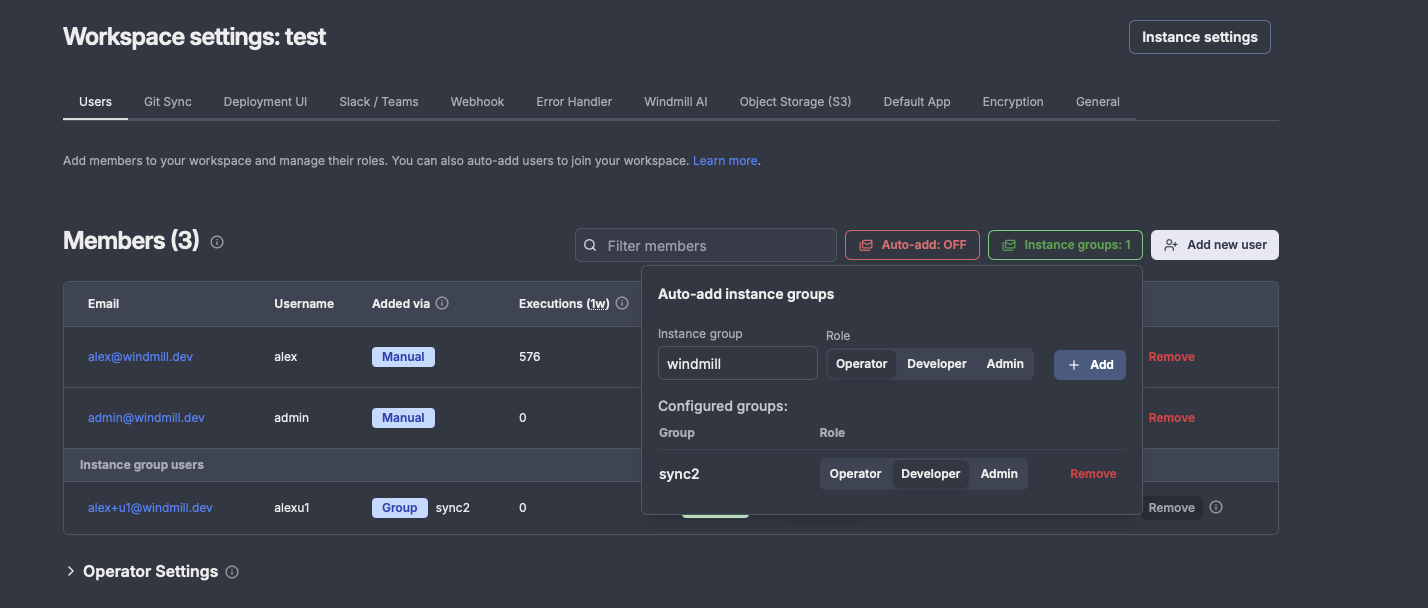Viewport: 1428px width, 608px height.
Task: Set sync2 group role to Operator
Action: (x=855, y=474)
